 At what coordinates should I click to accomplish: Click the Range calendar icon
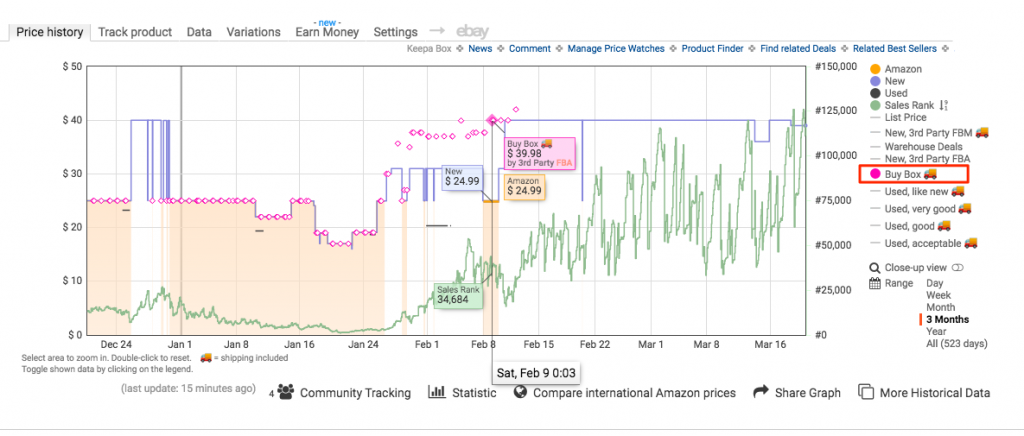click(x=876, y=284)
